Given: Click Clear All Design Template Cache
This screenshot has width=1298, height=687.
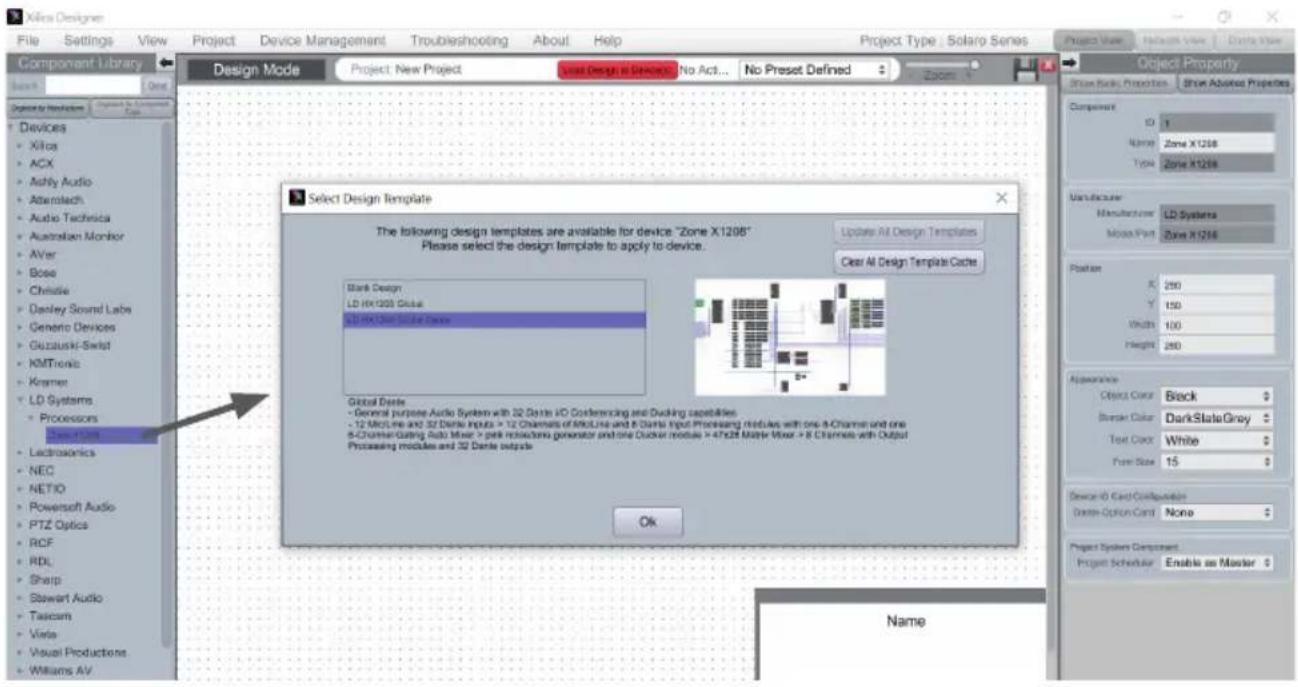Looking at the screenshot, I should pos(908,262).
